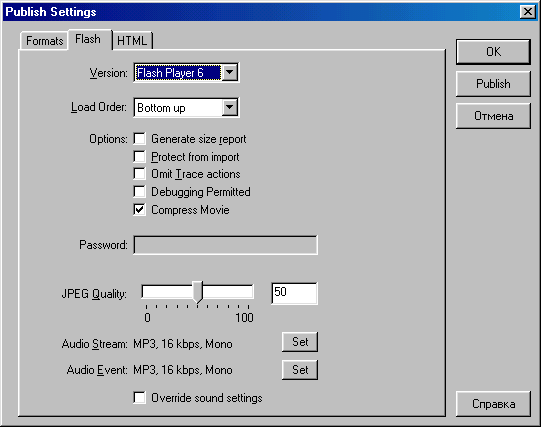Select the Flash tab
This screenshot has width=541, height=427.
point(90,39)
